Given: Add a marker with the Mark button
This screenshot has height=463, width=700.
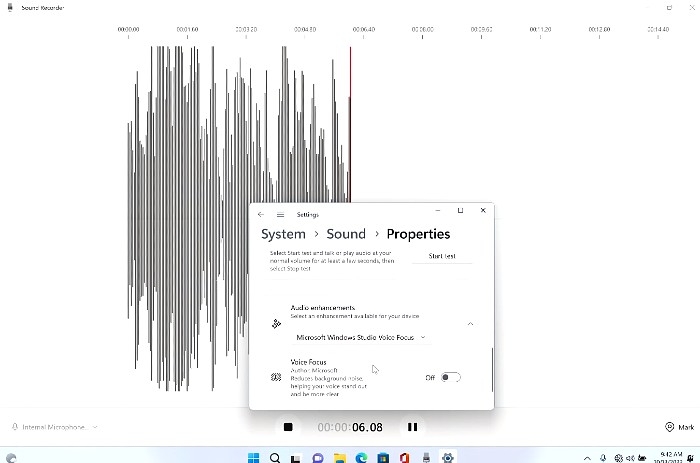Looking at the screenshot, I should tap(679, 427).
